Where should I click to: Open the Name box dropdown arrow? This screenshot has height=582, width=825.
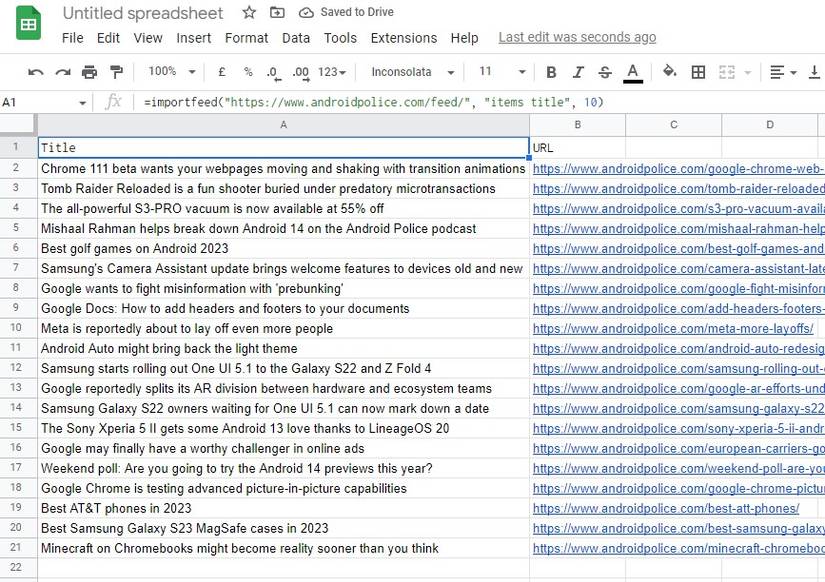(82, 103)
